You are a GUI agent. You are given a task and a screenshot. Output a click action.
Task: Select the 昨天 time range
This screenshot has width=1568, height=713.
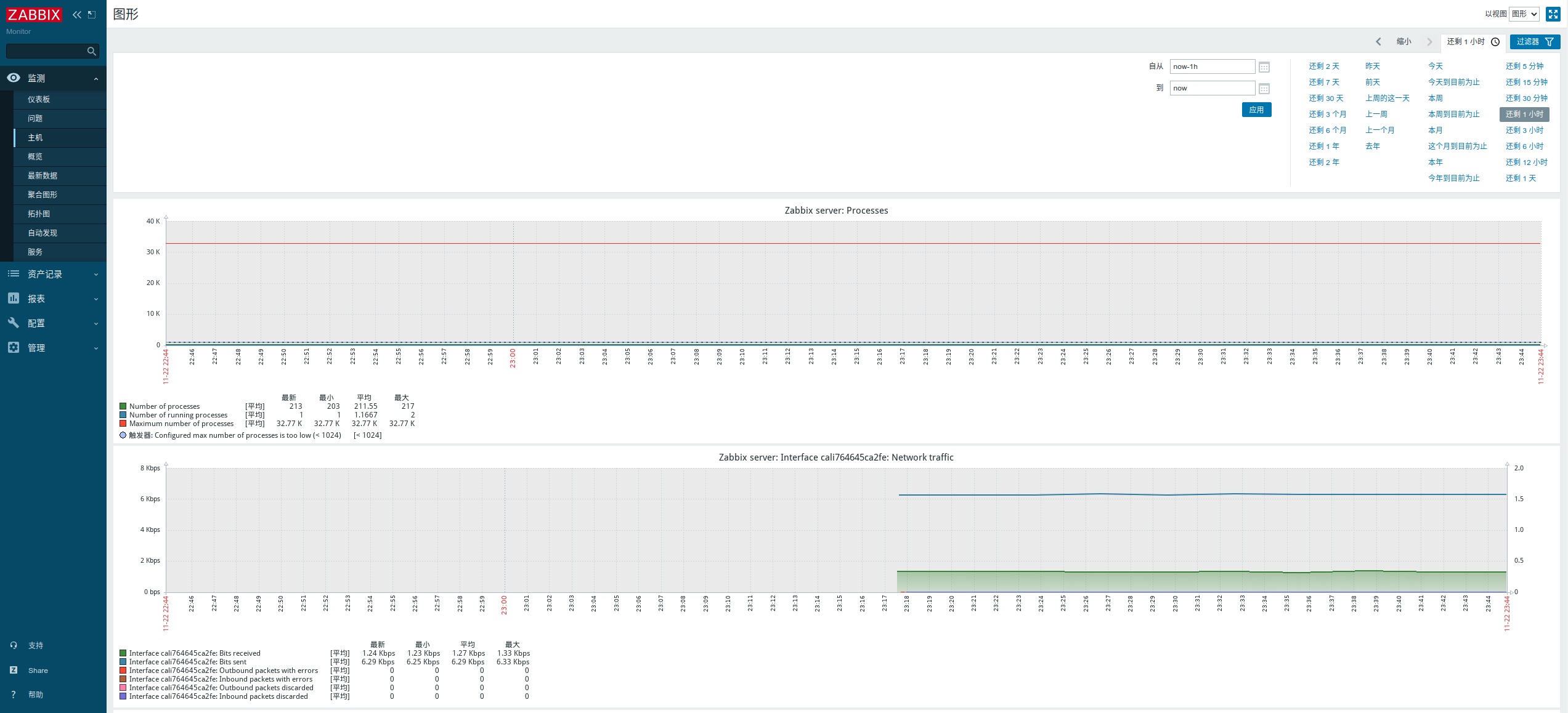pos(1373,66)
